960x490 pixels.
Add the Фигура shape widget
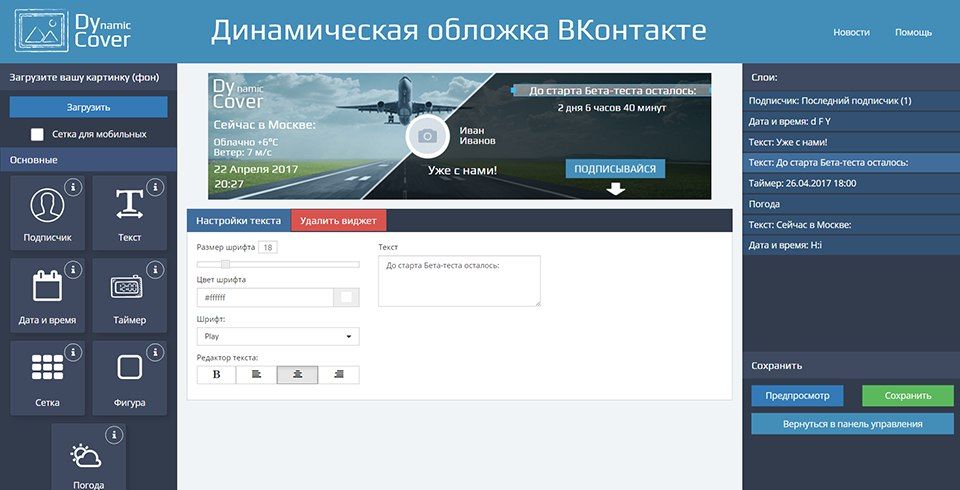129,379
